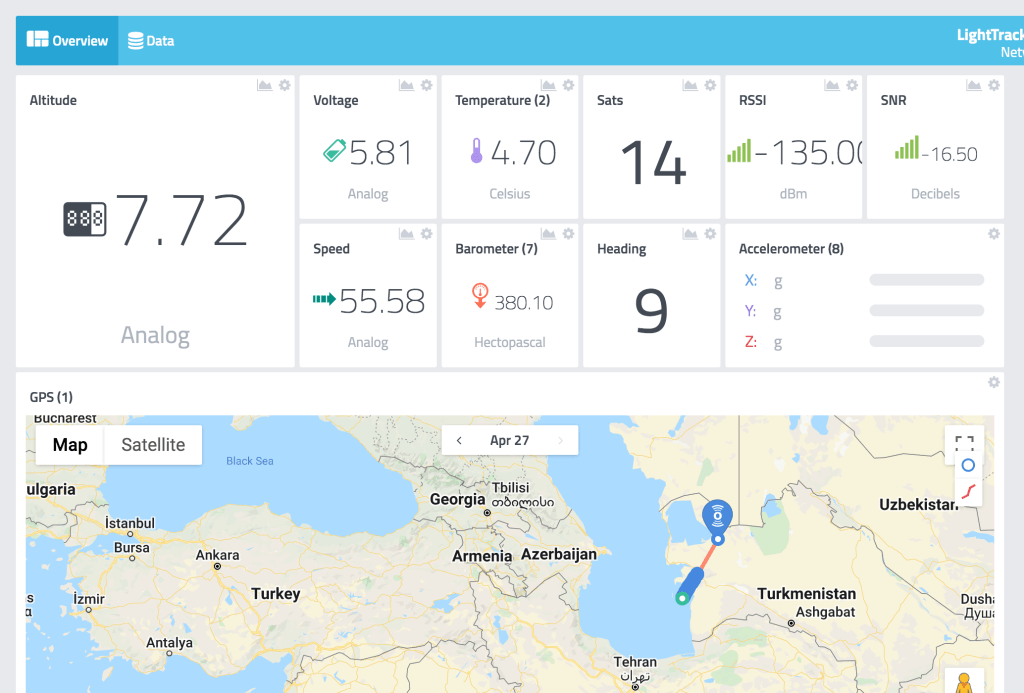
Task: Open the Accelerometer widget settings gear
Action: [993, 234]
